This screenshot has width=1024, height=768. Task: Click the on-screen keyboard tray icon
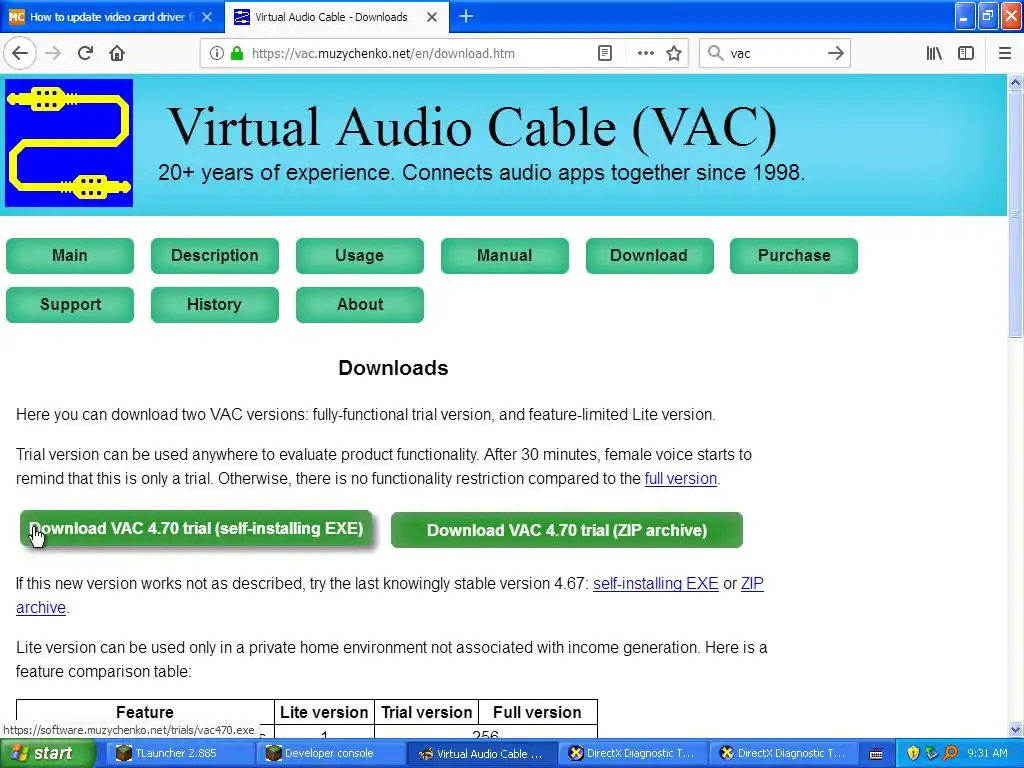(x=876, y=754)
